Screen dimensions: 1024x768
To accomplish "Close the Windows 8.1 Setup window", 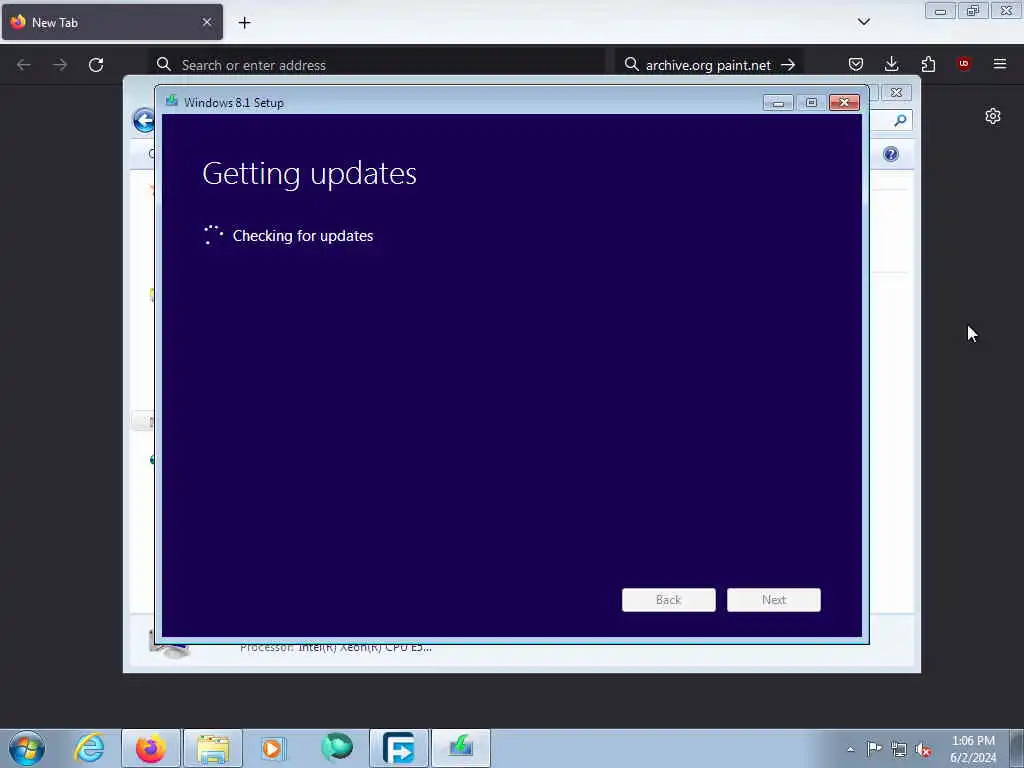I will tap(844, 103).
